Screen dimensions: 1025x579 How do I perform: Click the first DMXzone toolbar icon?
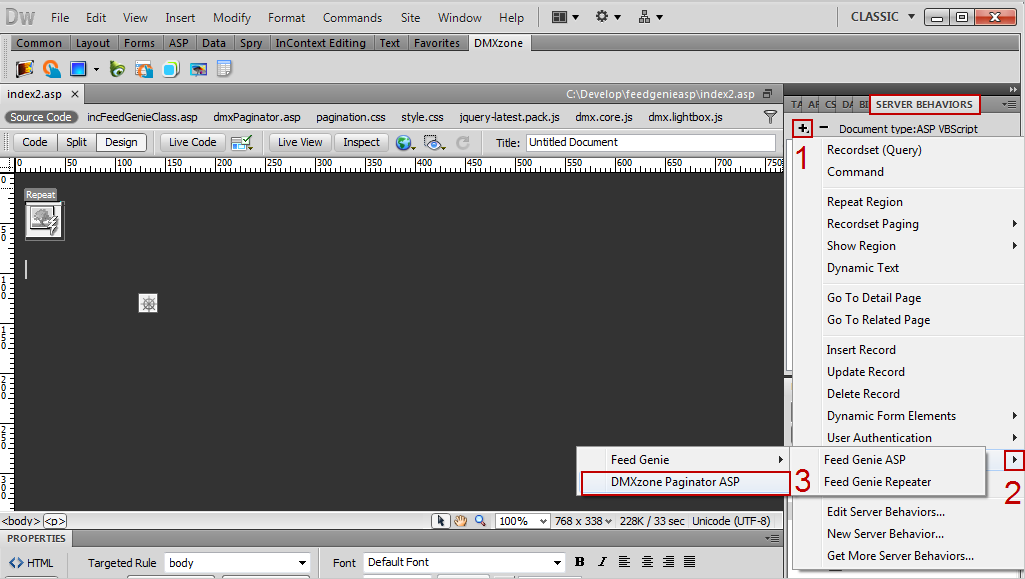click(x=25, y=69)
